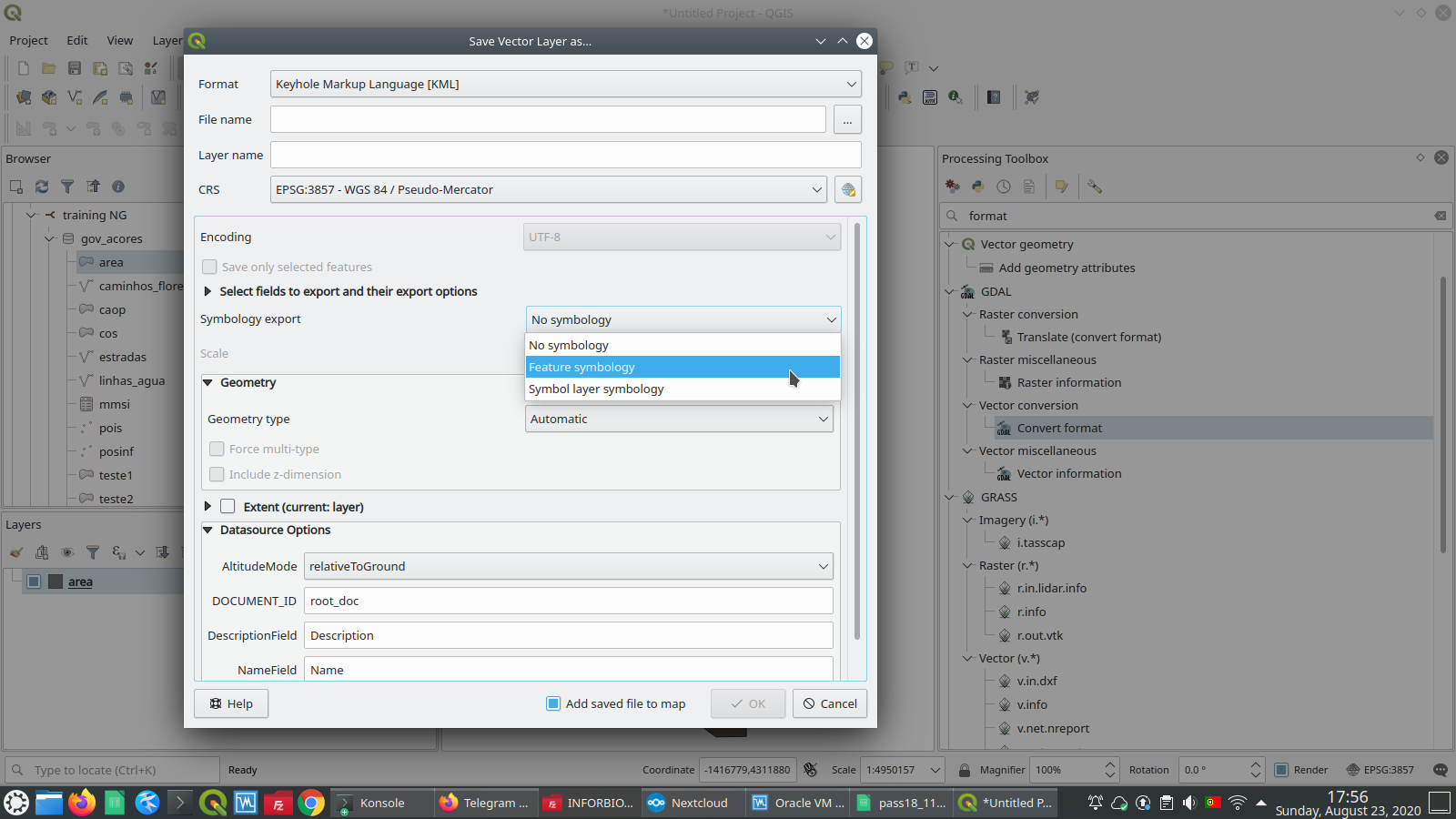
Task: Click the scale lock icon in status bar
Action: (964, 770)
